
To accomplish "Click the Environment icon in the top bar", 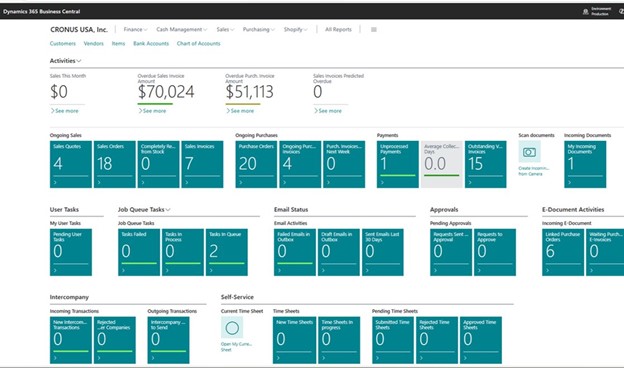I will pos(585,12).
